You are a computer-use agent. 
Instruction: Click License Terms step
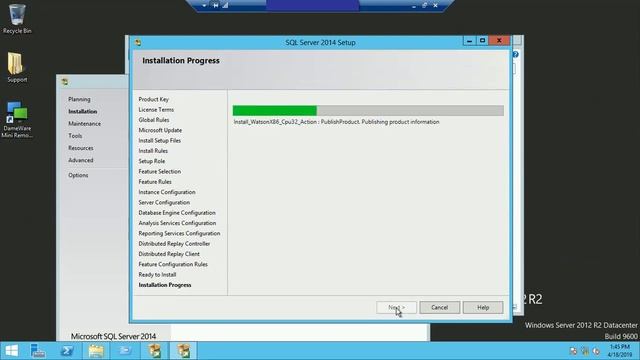(x=156, y=109)
